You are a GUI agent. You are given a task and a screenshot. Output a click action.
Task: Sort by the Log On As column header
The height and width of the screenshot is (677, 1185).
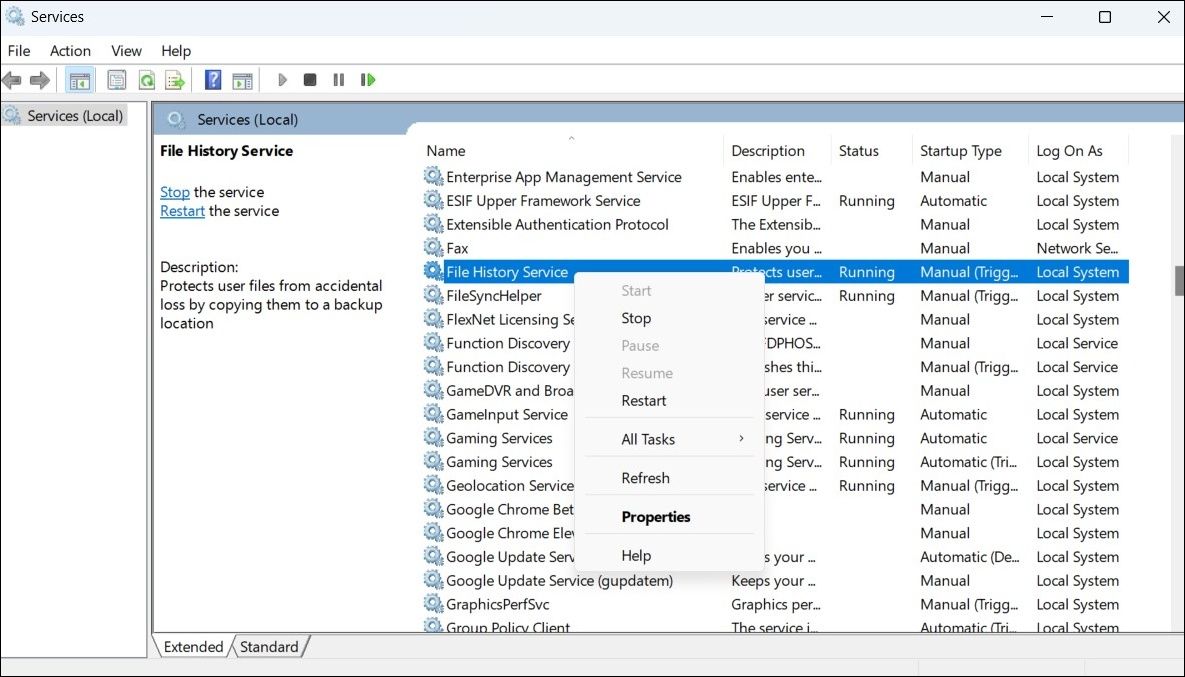[1078, 150]
